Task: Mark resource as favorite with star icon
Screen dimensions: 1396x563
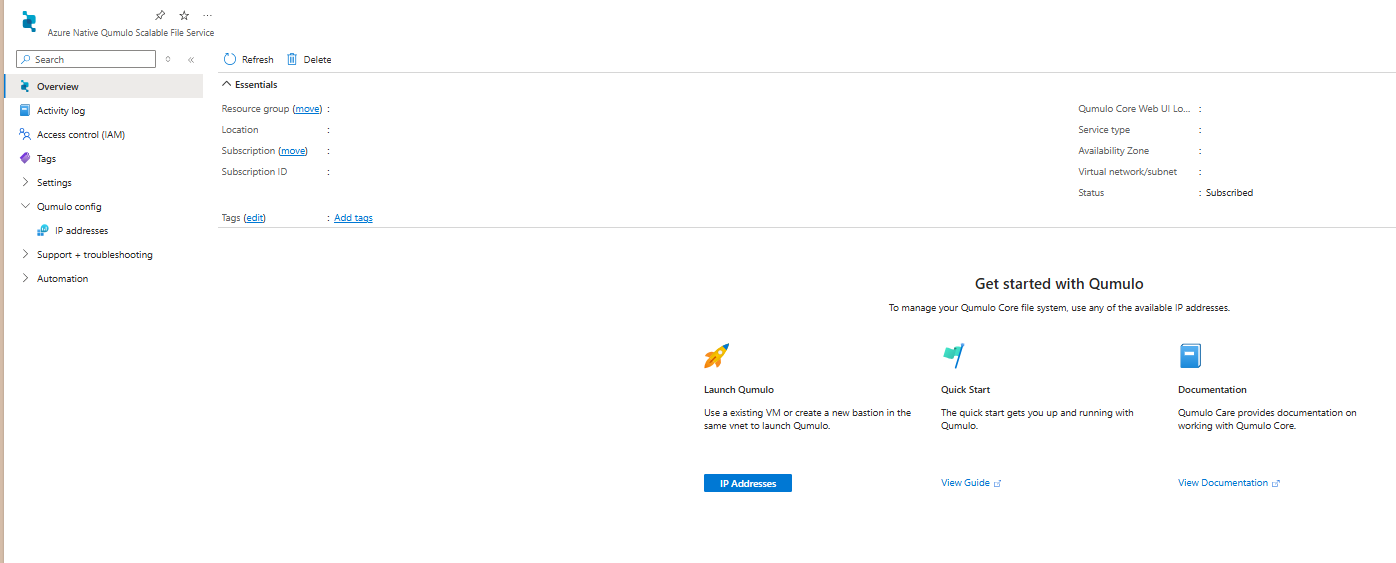Action: pos(184,15)
